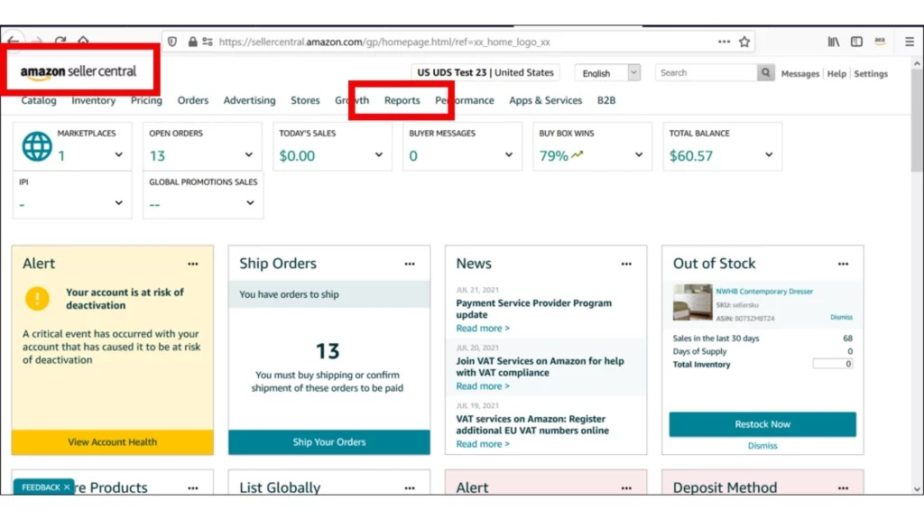Click the yellow account warning icon
This screenshot has height=520, width=924.
pyautogui.click(x=37, y=298)
